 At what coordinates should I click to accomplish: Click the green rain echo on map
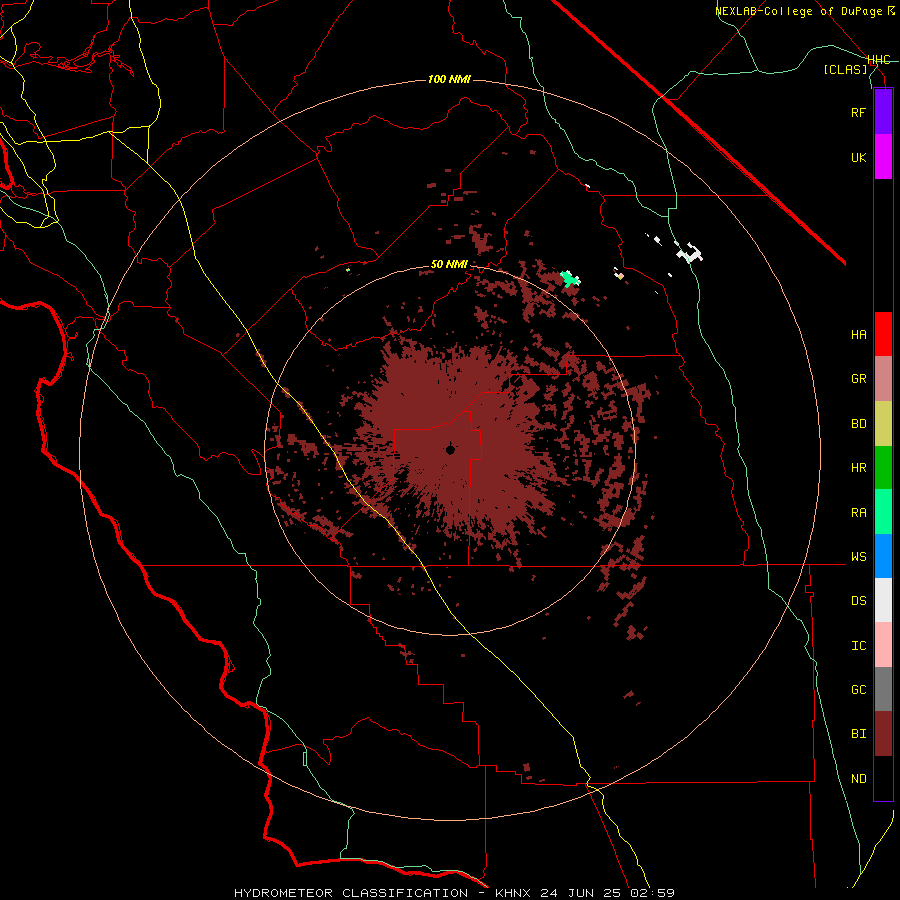click(x=570, y=279)
